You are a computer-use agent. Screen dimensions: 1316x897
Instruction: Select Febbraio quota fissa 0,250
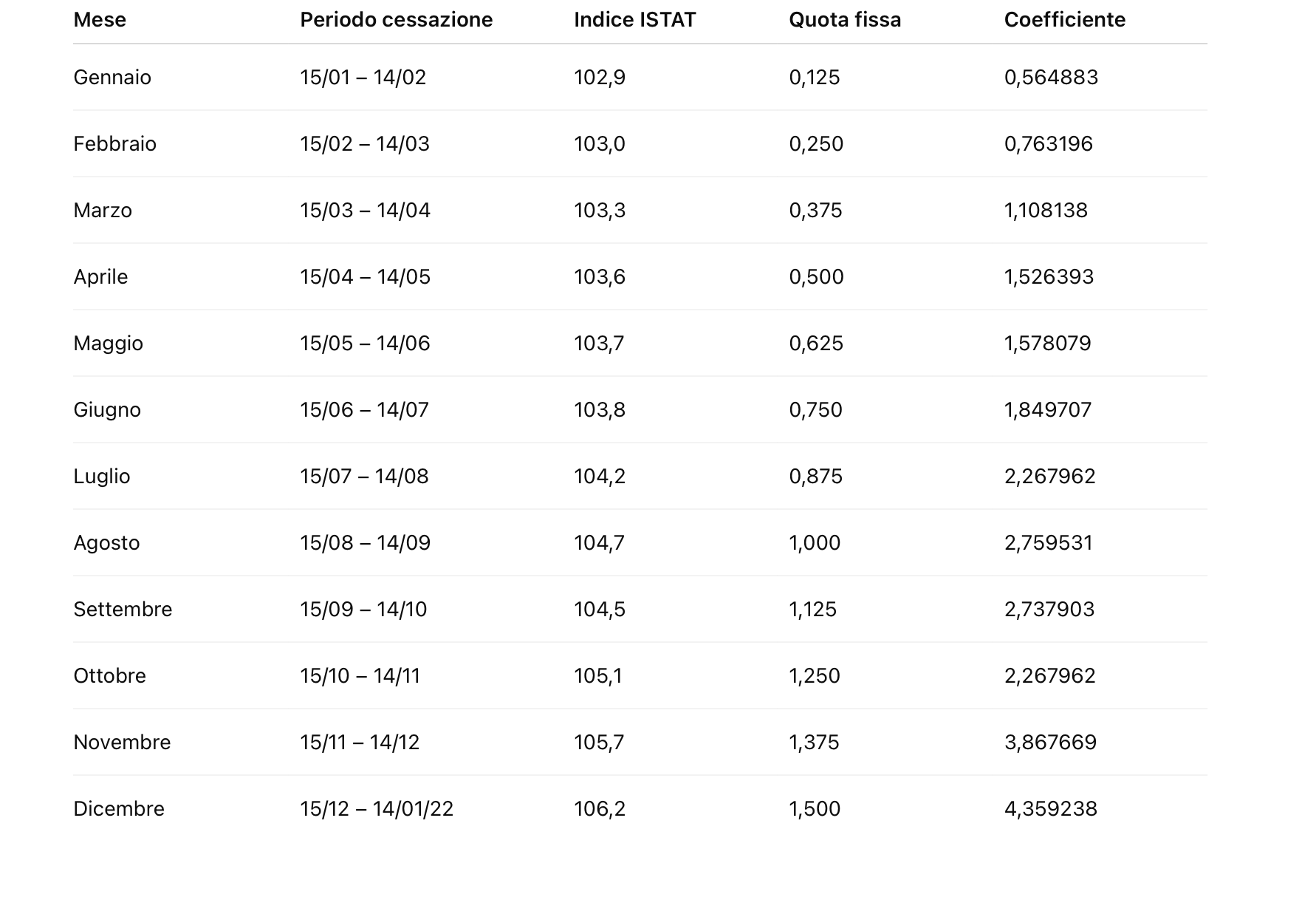point(816,144)
